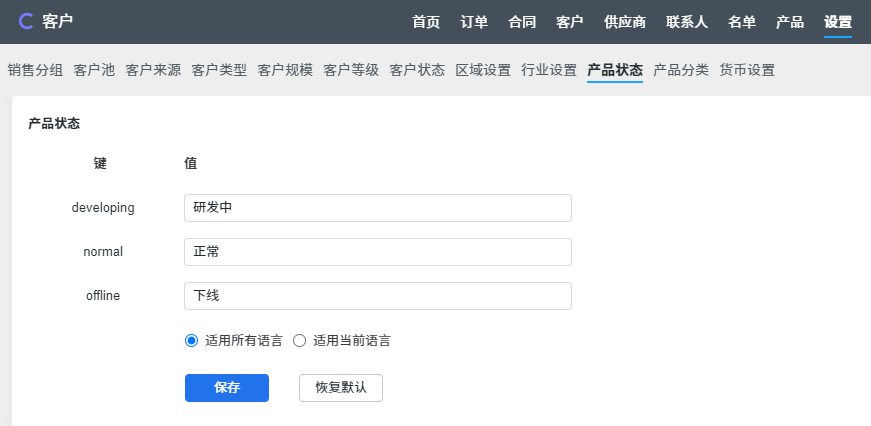Click the developing value input field
This screenshot has width=871, height=426.
pyautogui.click(x=378, y=208)
